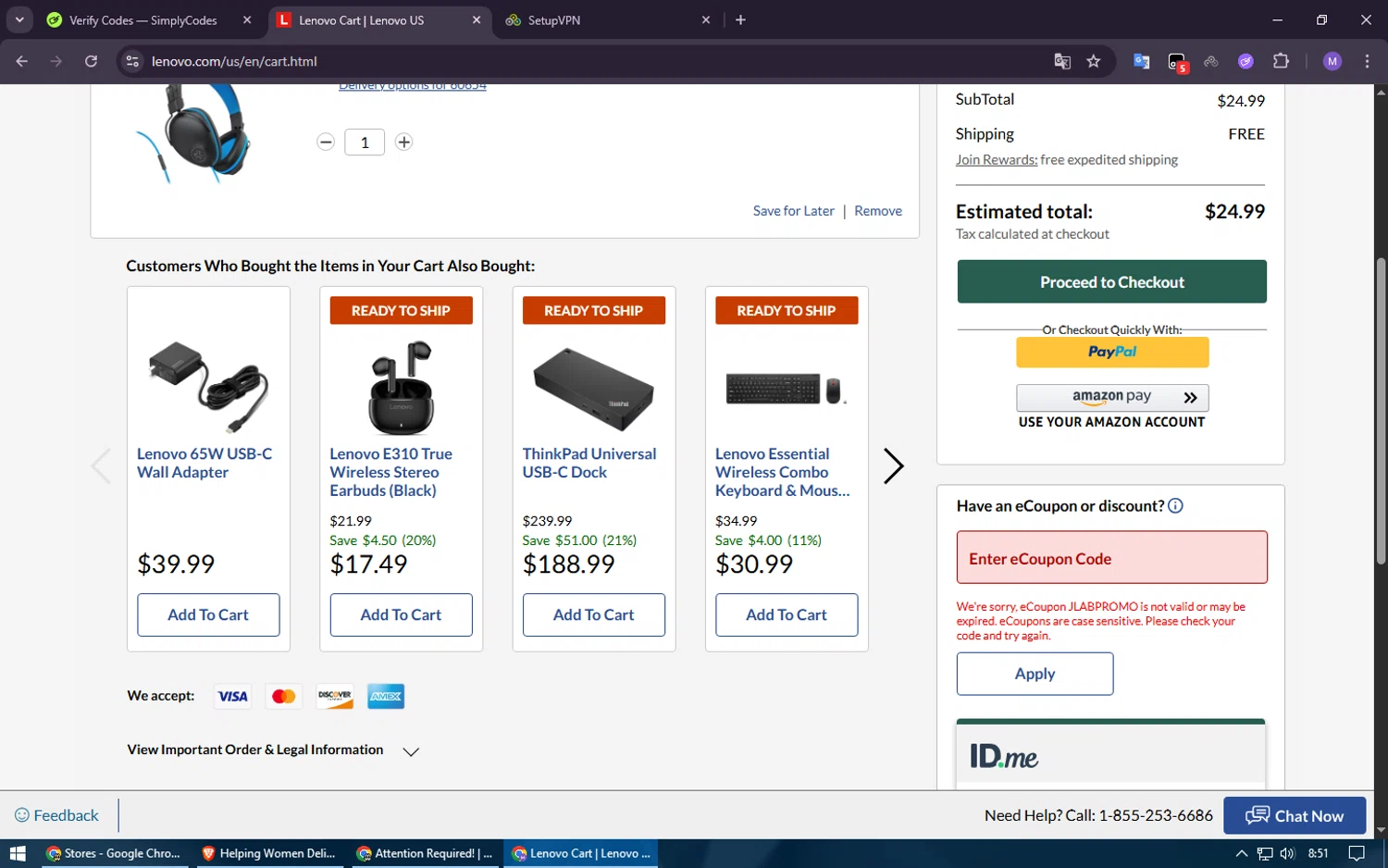This screenshot has height=868, width=1388.
Task: Click the USB-C wall adapter product image
Action: pos(208,387)
